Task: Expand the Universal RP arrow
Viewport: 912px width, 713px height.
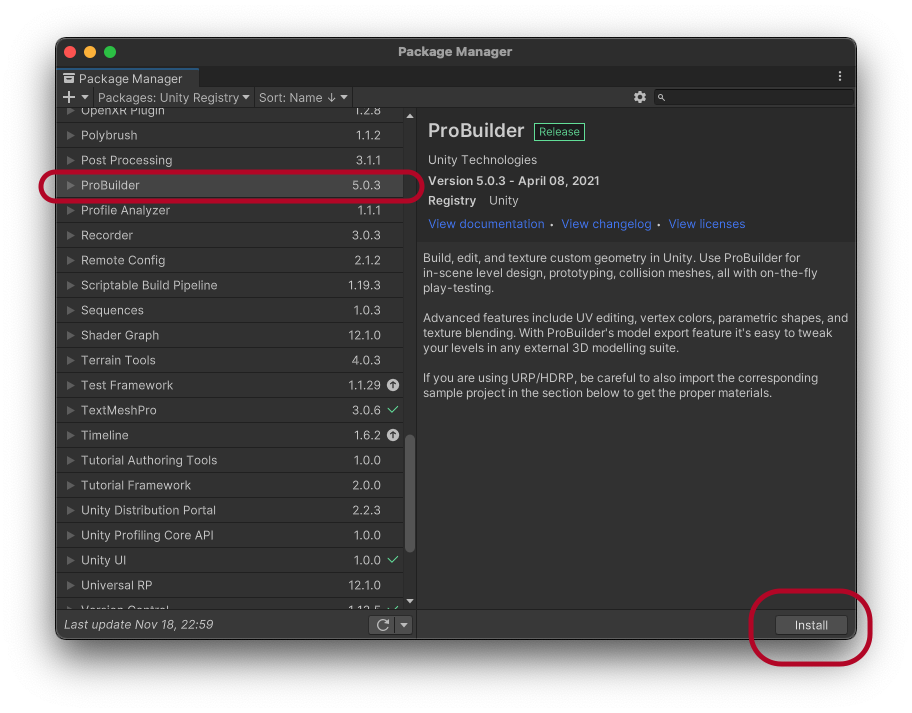Action: click(x=70, y=585)
